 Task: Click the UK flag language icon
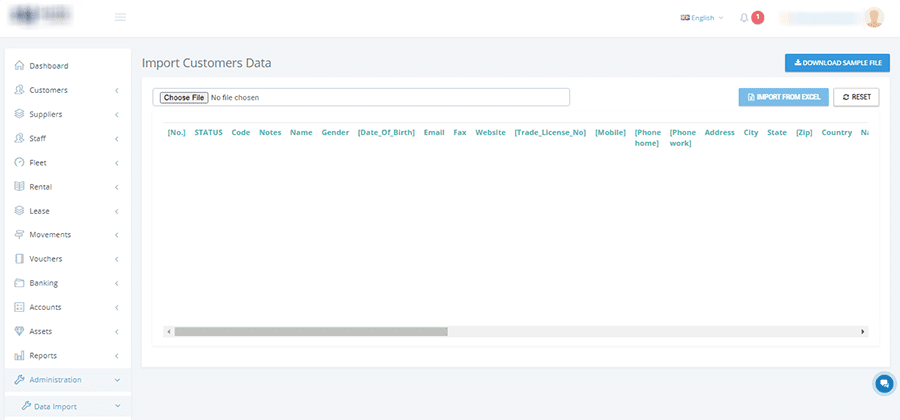click(685, 18)
